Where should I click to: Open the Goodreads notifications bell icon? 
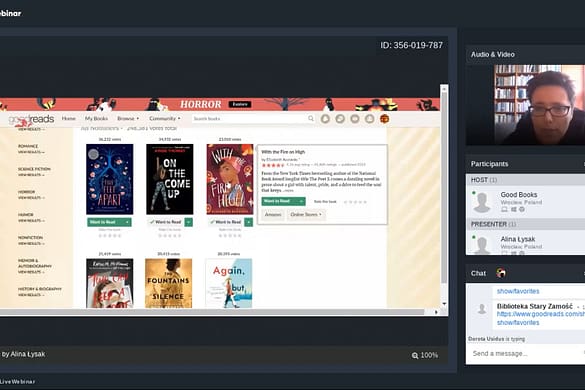325,119
